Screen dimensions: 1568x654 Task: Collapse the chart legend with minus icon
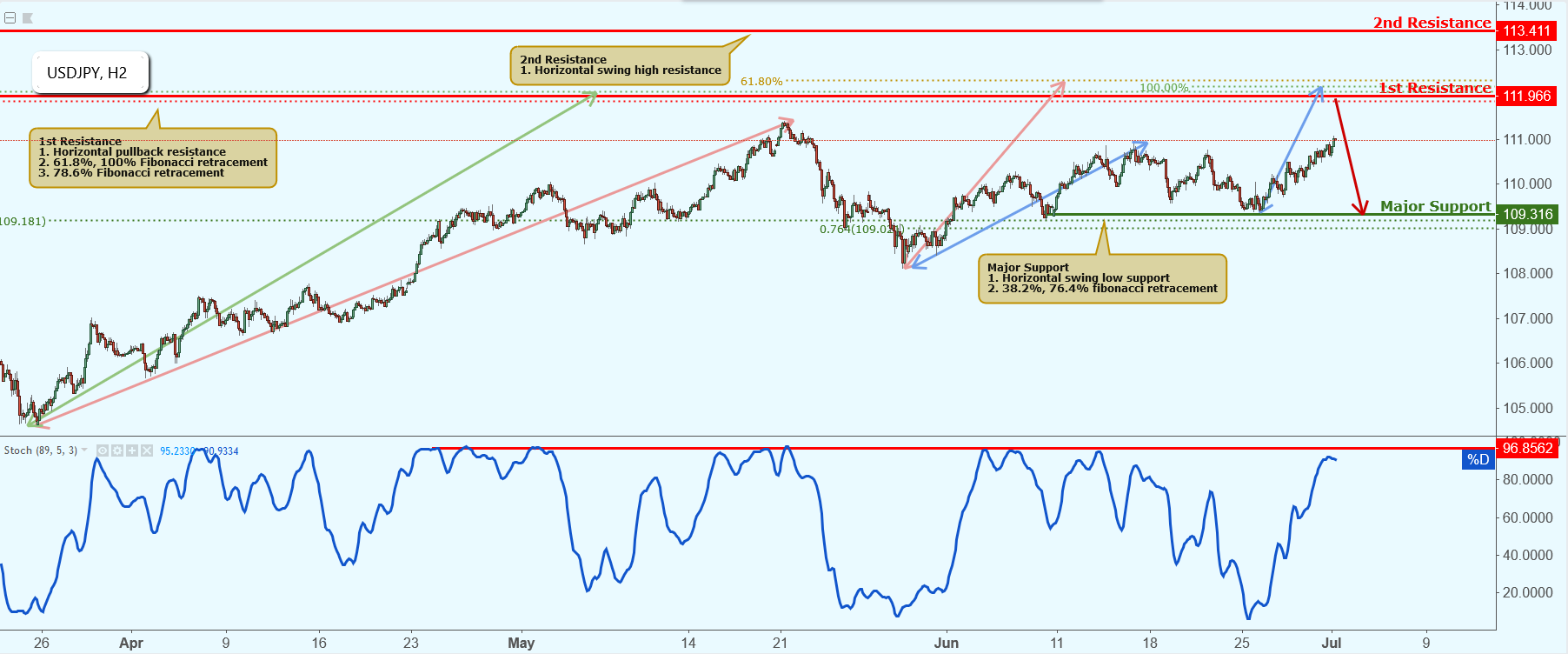point(10,17)
